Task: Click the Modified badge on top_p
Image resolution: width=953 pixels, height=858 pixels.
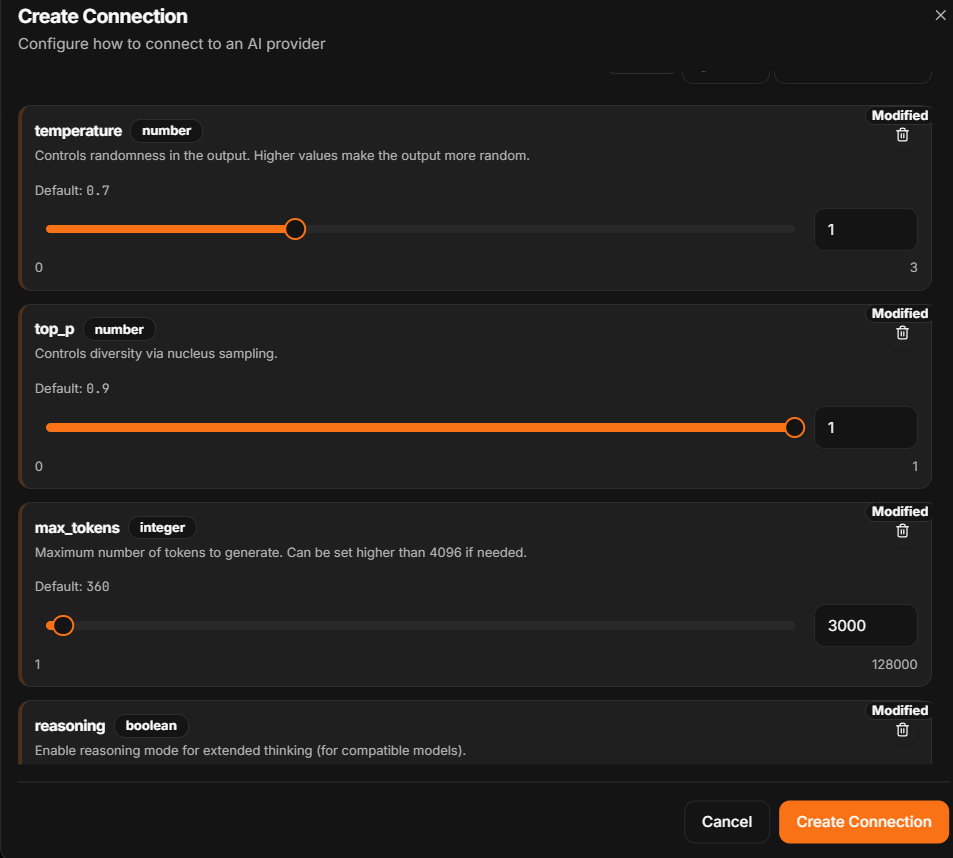Action: click(x=900, y=314)
